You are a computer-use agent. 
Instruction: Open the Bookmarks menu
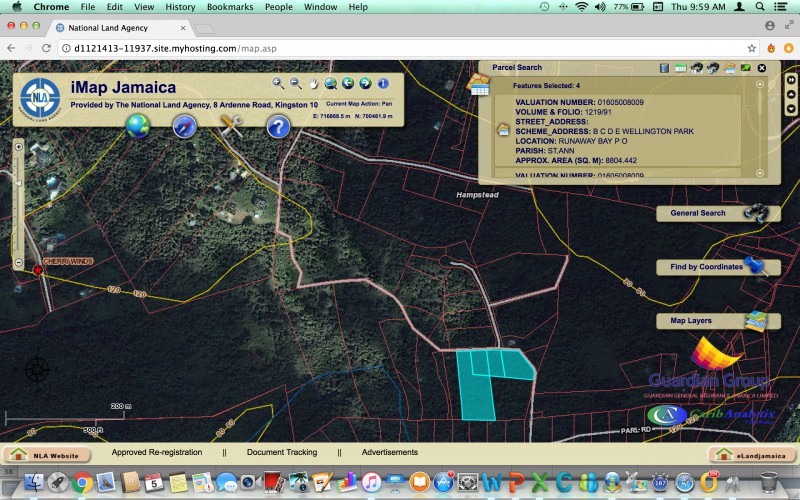tap(230, 7)
